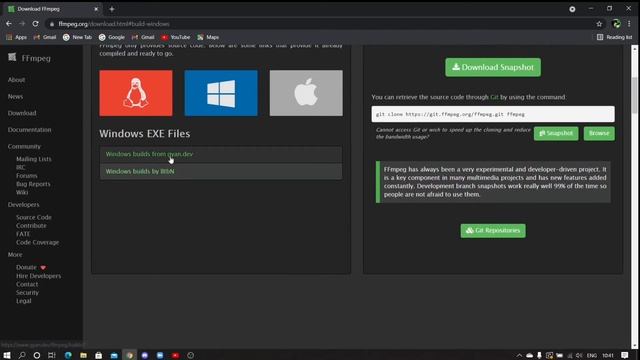Open taskbar search magnifier
Viewport: 640px width, 360px height.
coord(22,356)
